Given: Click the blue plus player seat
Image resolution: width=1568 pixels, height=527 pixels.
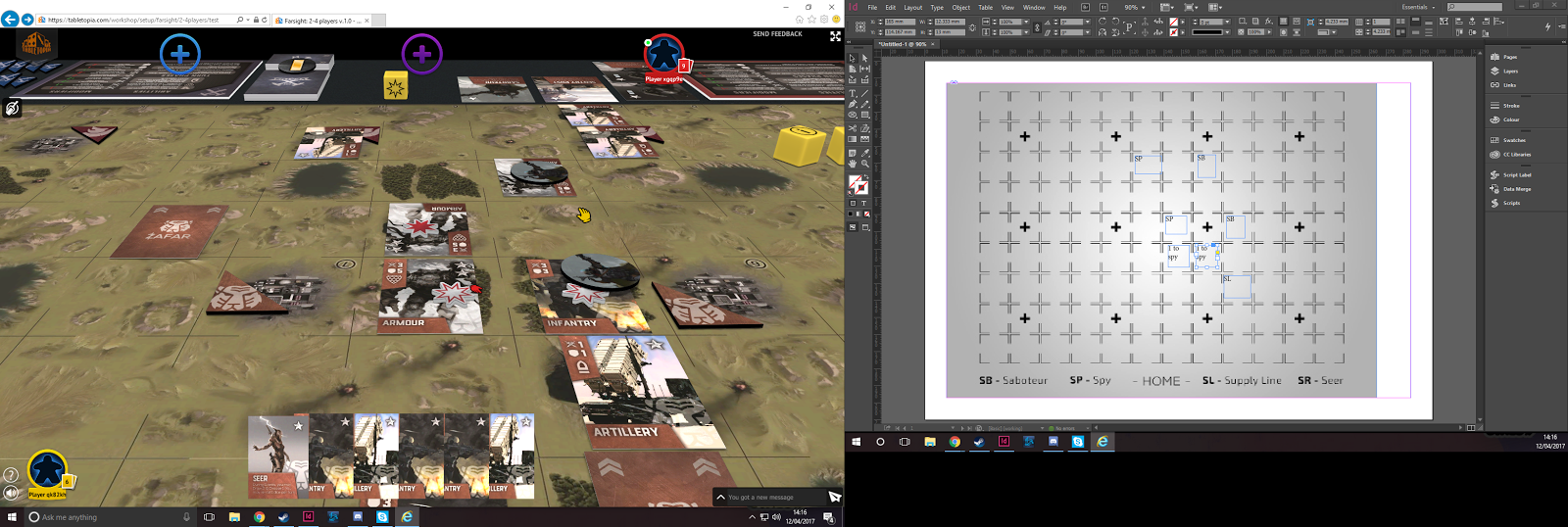Looking at the screenshot, I should click(x=180, y=54).
